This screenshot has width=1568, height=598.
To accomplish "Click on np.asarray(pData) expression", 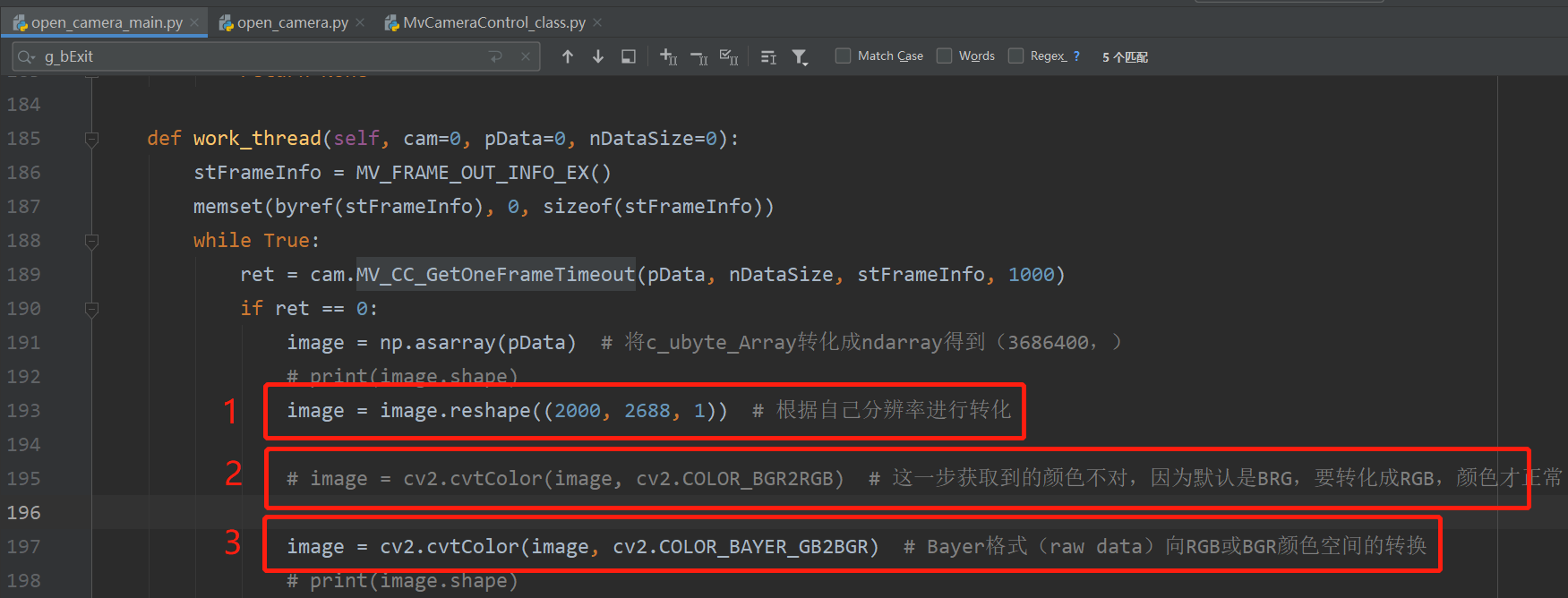I will [478, 342].
